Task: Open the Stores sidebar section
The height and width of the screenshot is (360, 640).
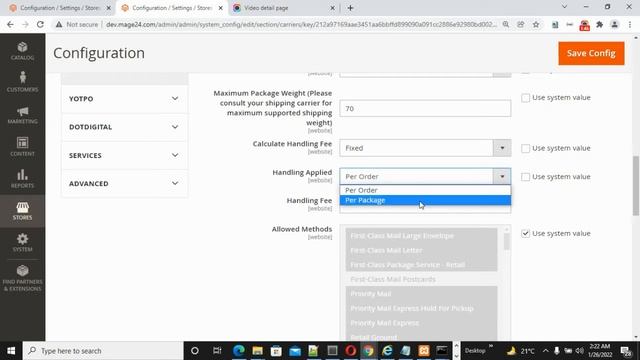Action: click(x=22, y=211)
